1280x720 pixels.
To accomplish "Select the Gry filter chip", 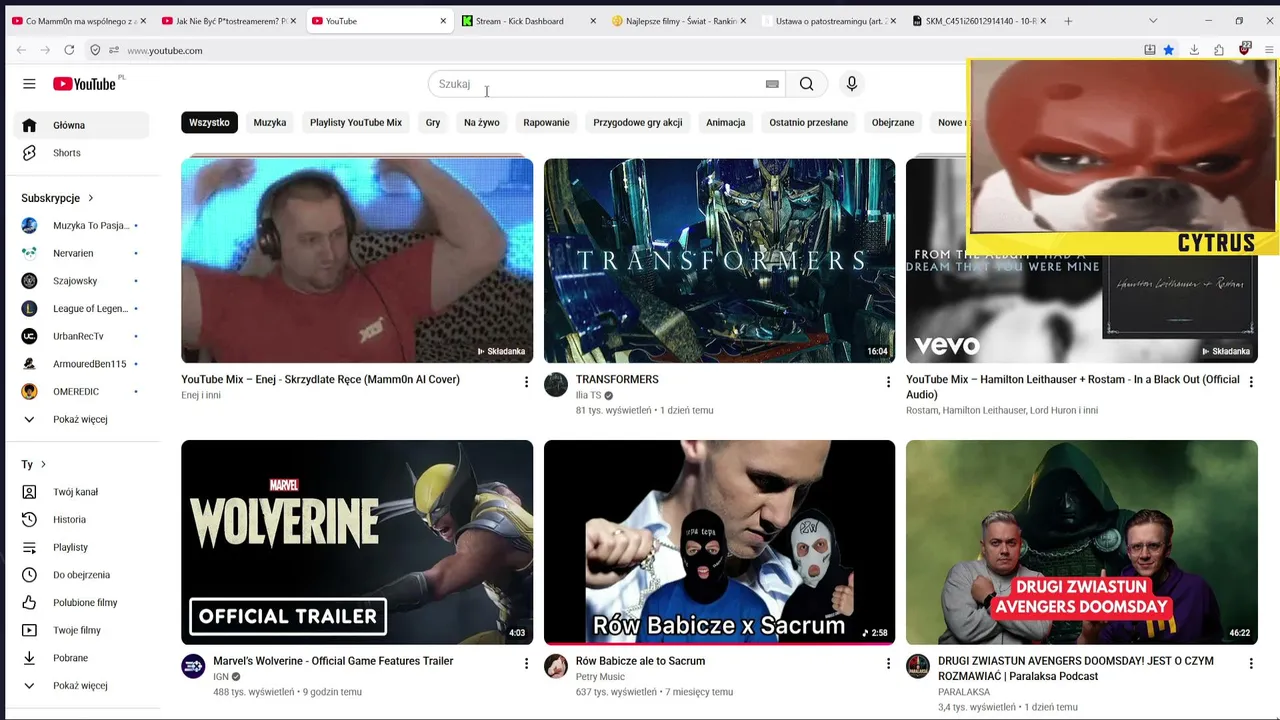I will pyautogui.click(x=433, y=122).
